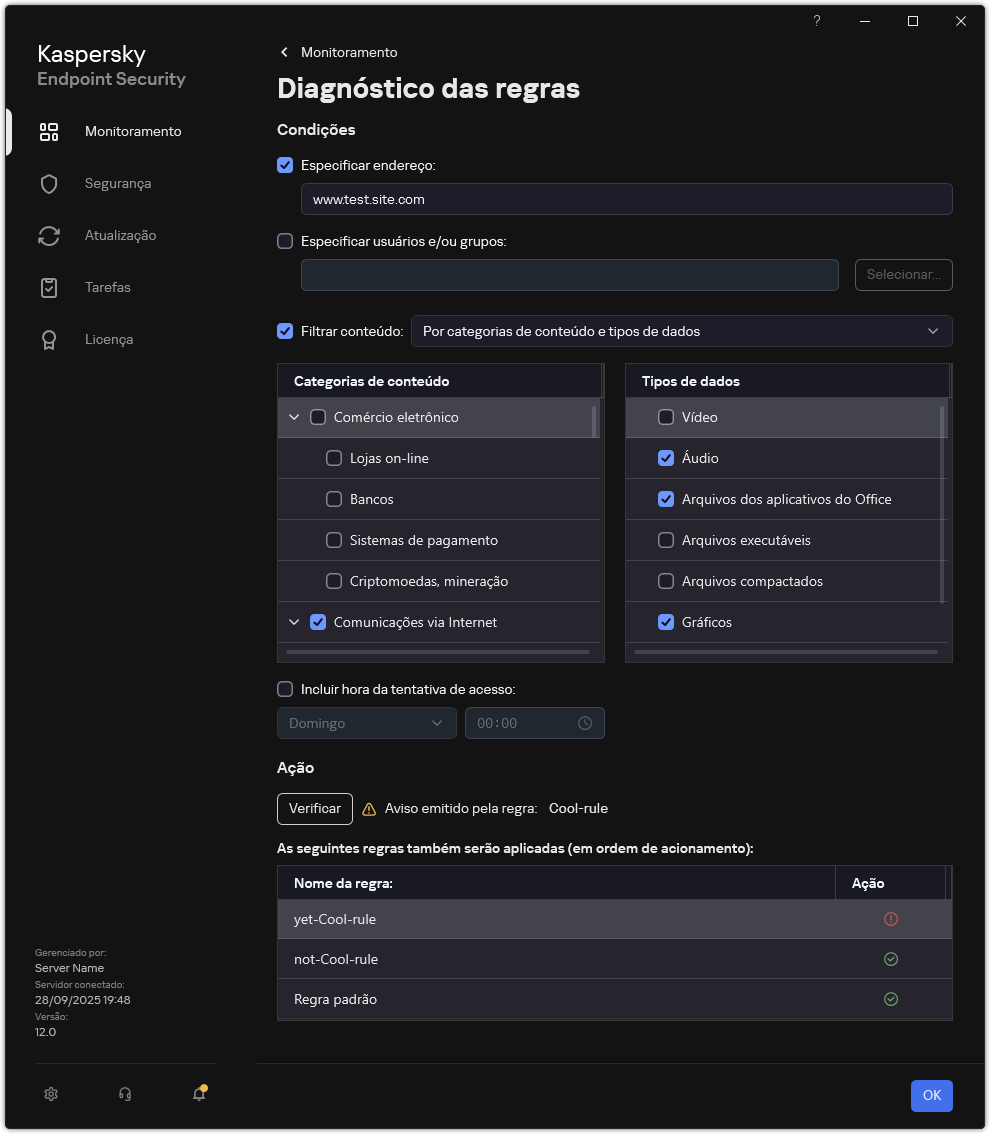Open help using the question mark
Screen dimensions: 990x1134
(816, 21)
